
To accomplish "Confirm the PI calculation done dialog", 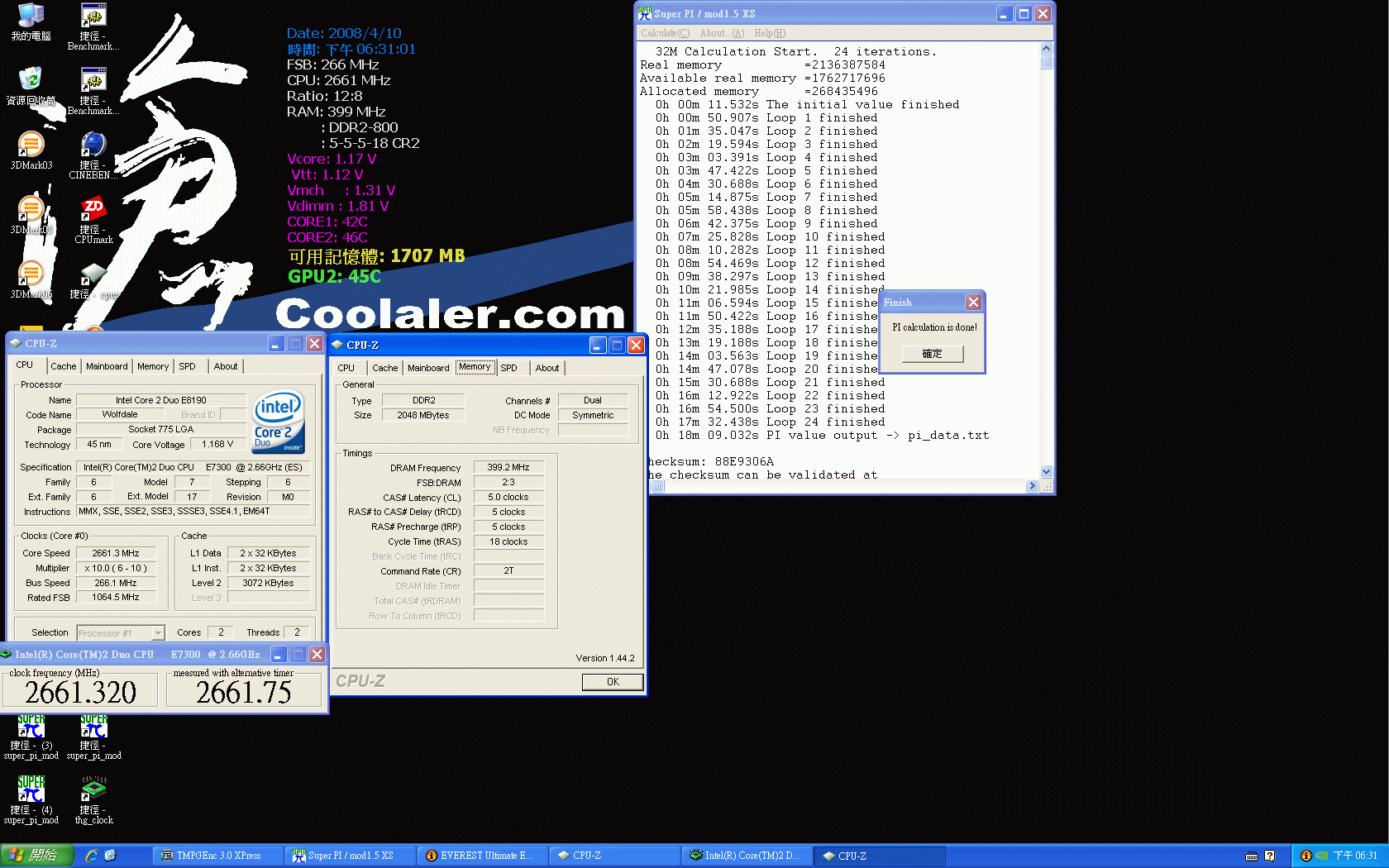I will pos(932,354).
